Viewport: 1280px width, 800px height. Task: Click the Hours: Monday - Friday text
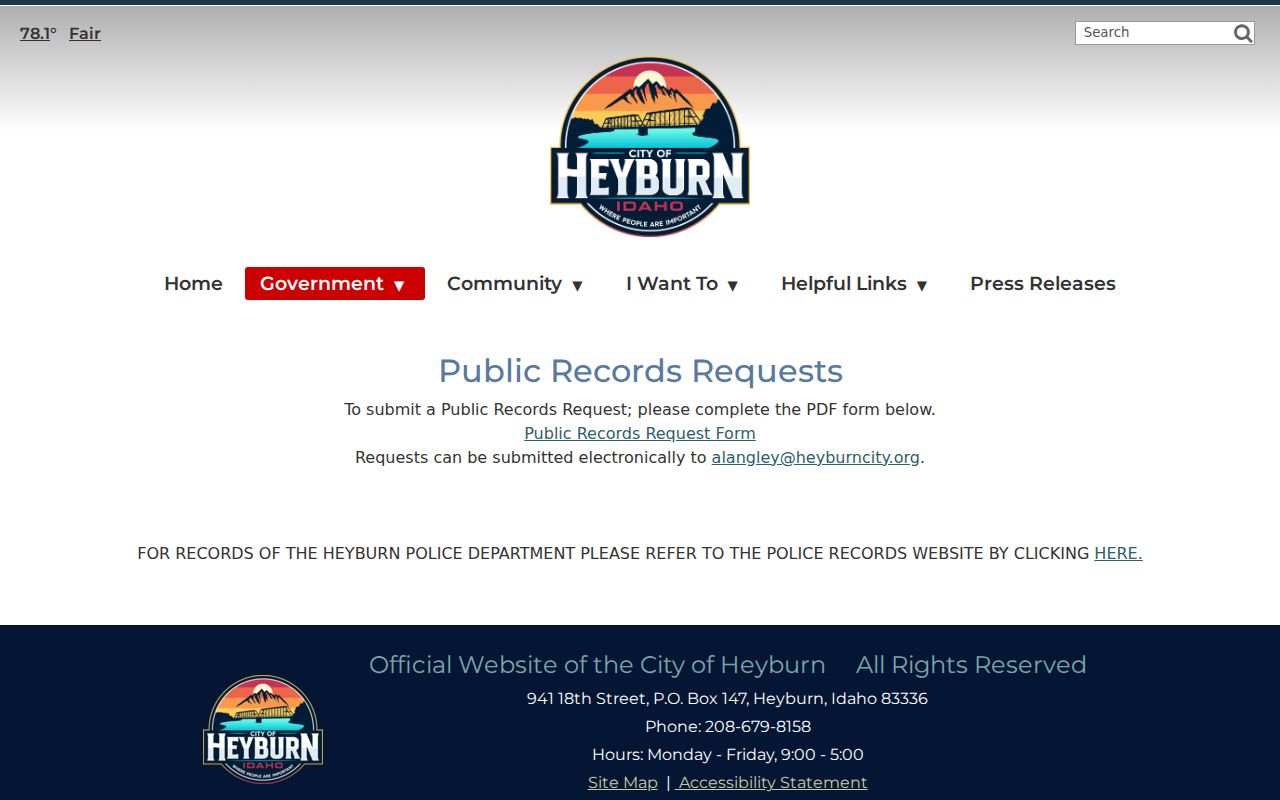[728, 754]
